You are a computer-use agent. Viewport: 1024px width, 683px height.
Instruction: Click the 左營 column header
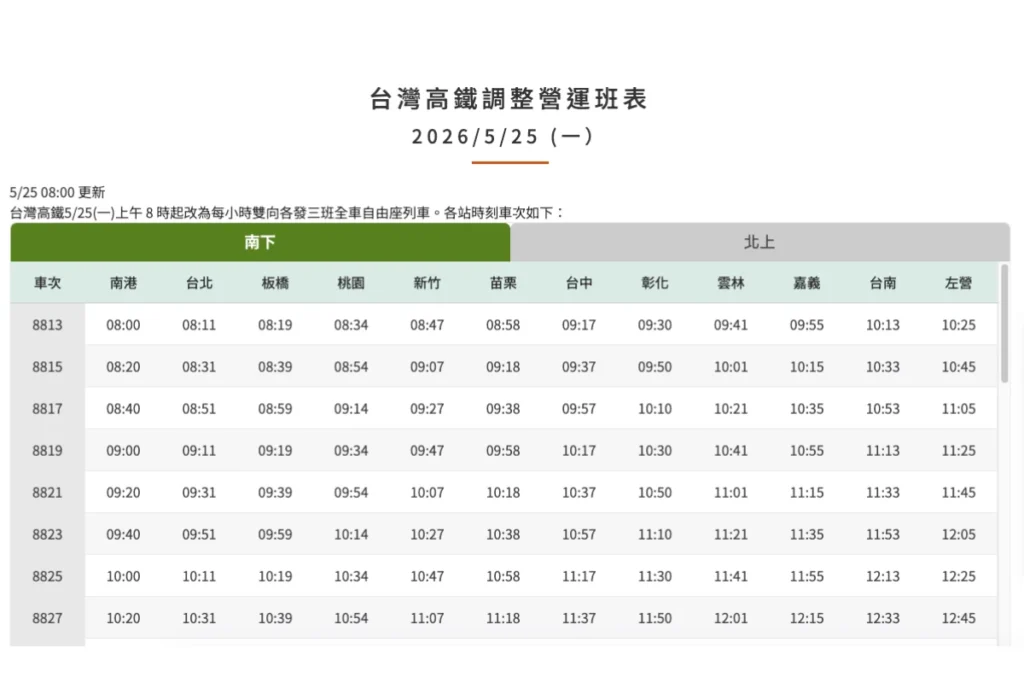point(959,283)
